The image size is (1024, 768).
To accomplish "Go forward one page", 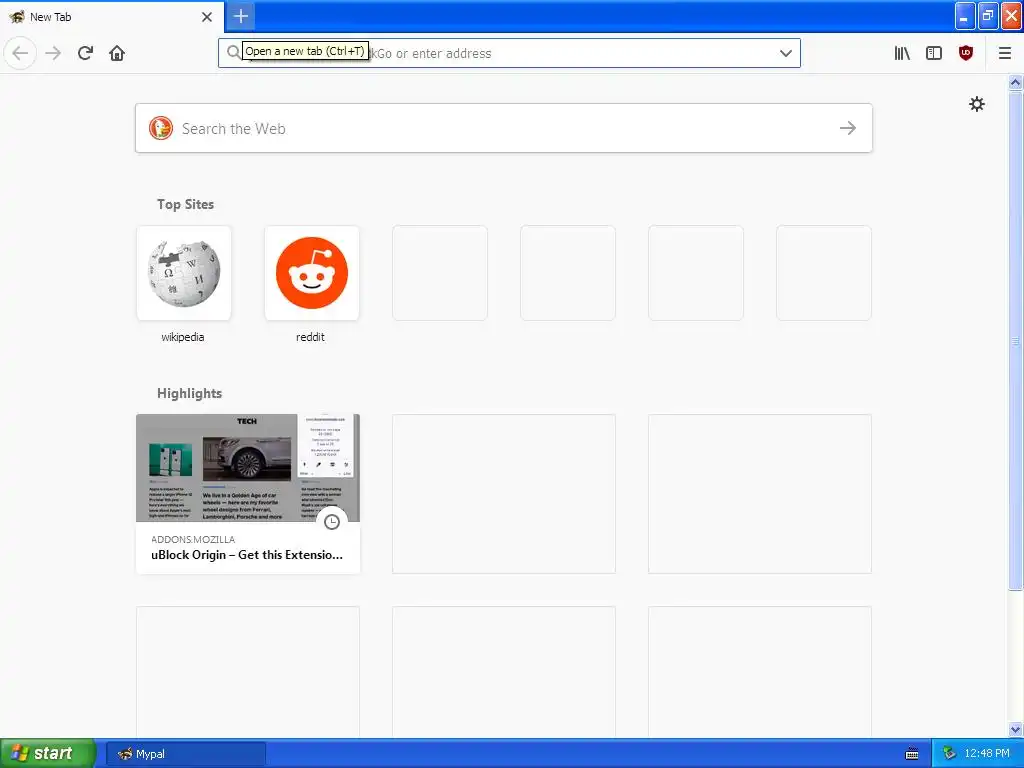I will click(x=53, y=53).
